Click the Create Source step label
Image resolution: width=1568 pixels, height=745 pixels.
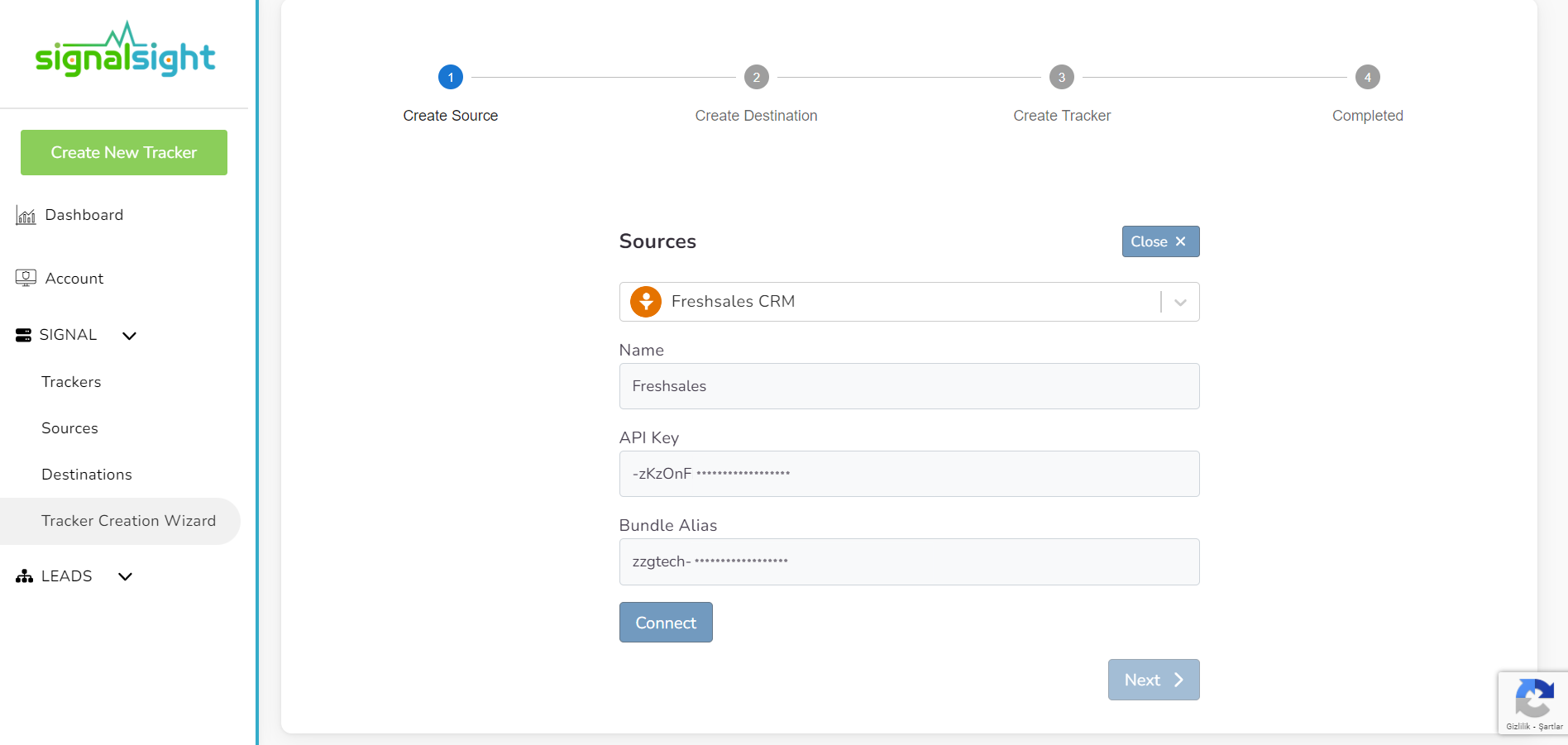(x=451, y=116)
